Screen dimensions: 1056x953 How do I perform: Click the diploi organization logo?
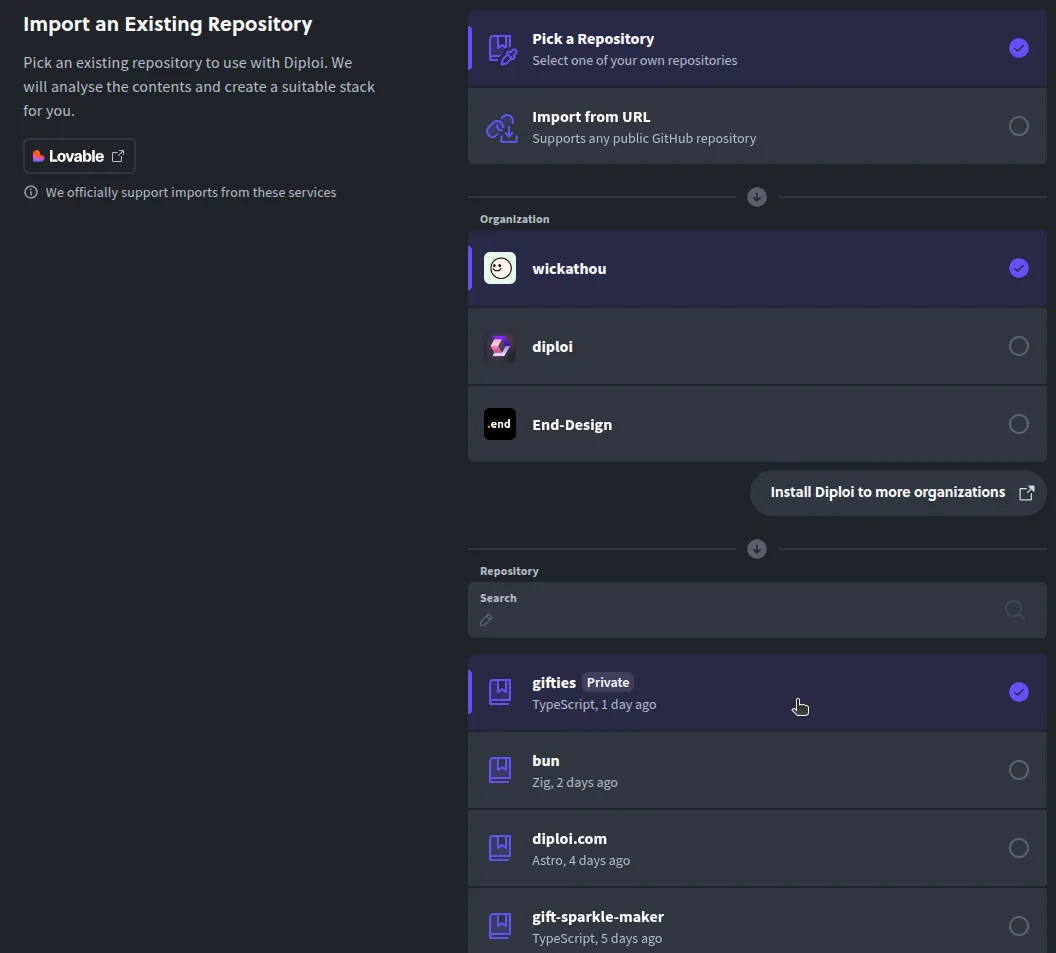(500, 346)
